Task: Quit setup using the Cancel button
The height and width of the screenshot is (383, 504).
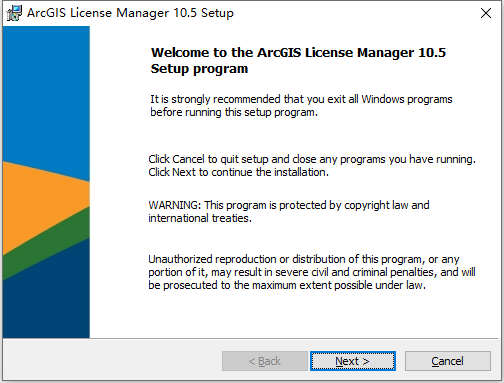Action: click(448, 361)
